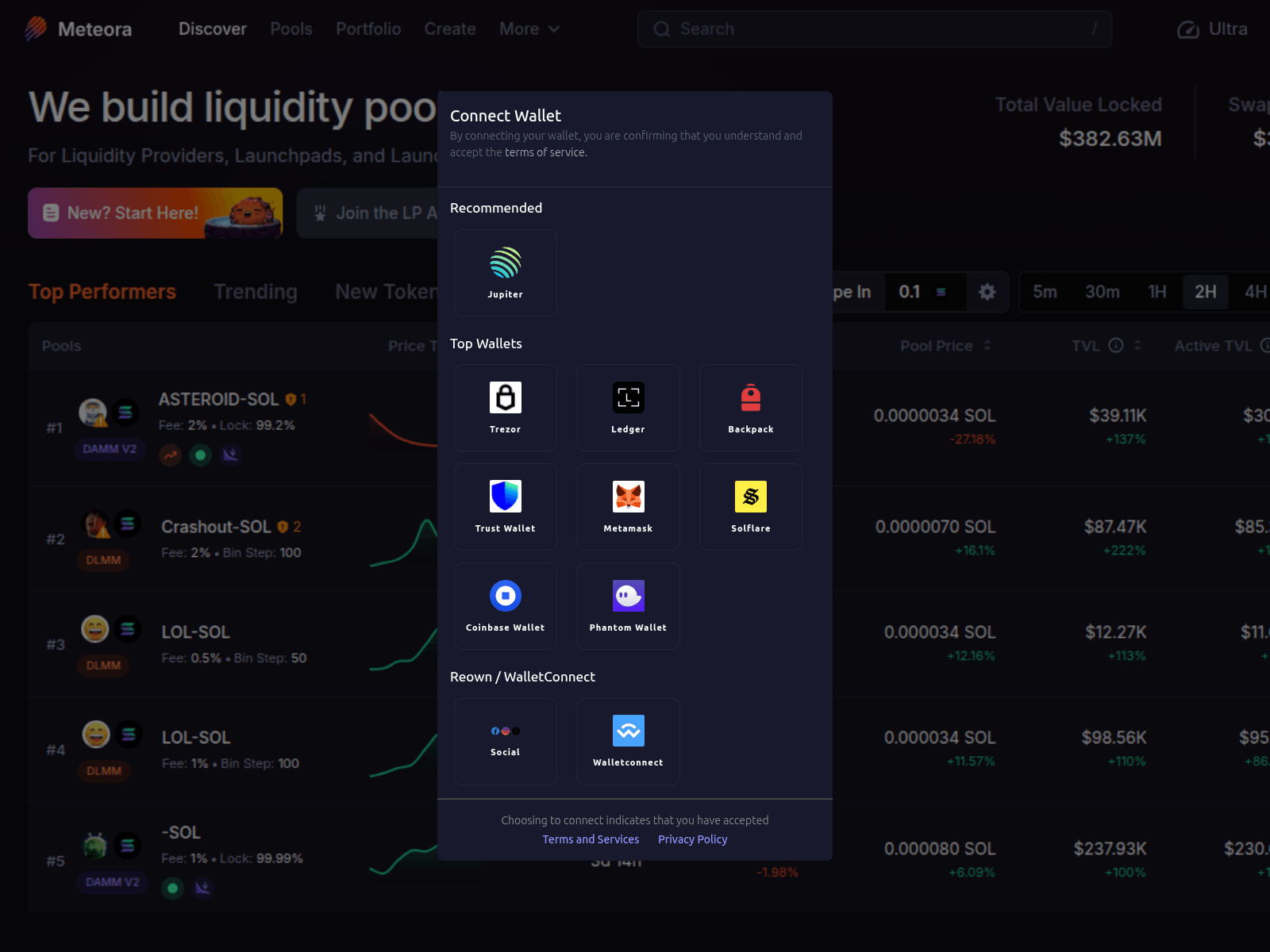Choose the Solflare wallet
This screenshot has height=952, width=1270.
pyautogui.click(x=751, y=507)
